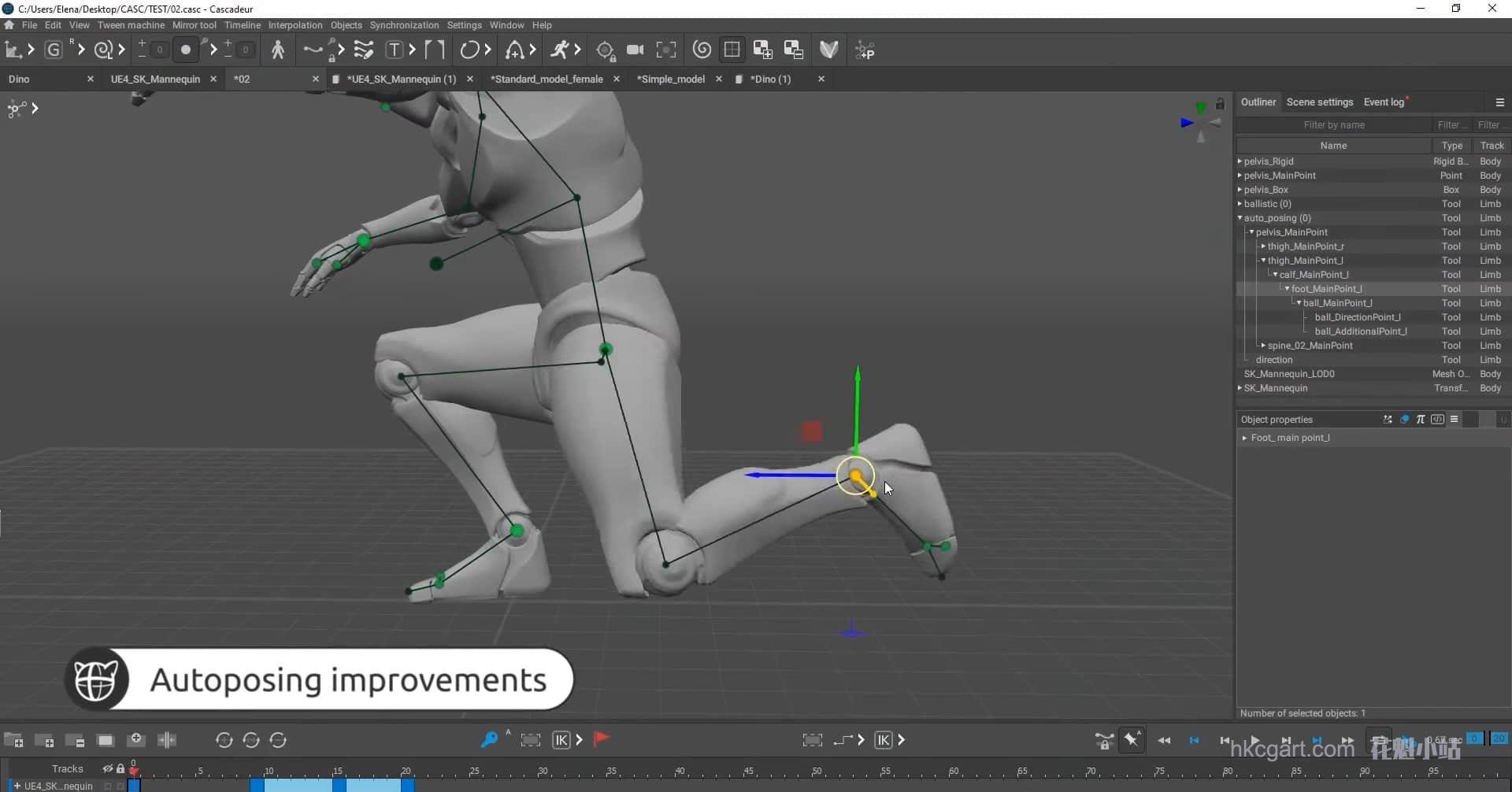Click the molecule plus P icon
The image size is (1512, 792).
coord(865,50)
